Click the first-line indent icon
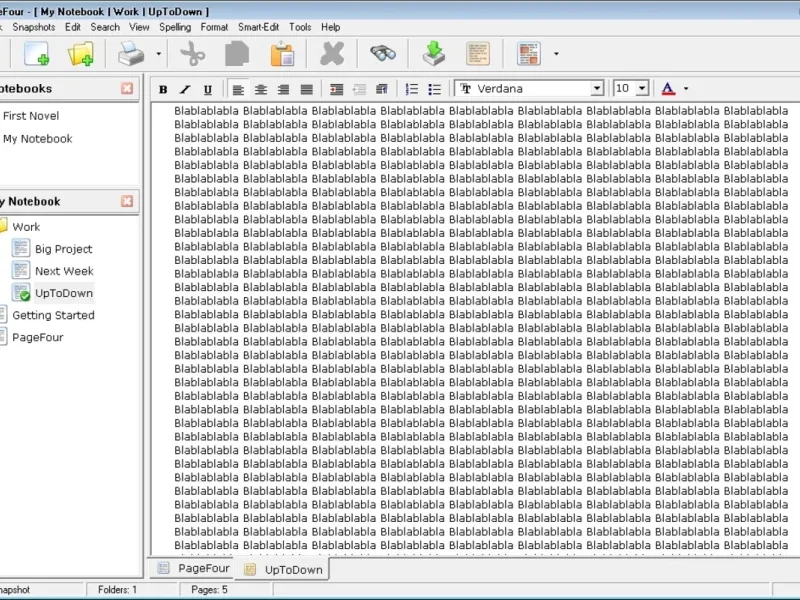 tap(382, 89)
